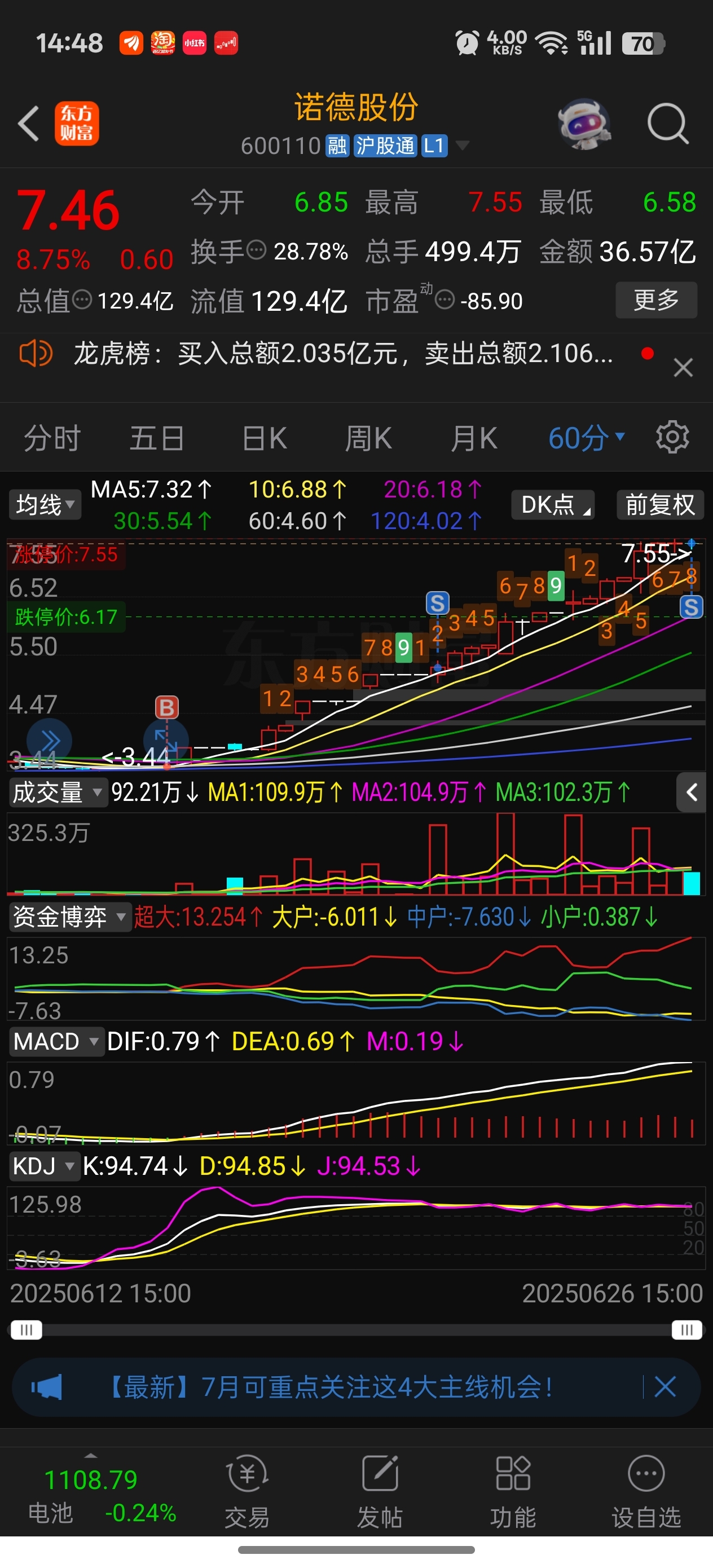Tap the MA5:7.32 value

(x=152, y=490)
